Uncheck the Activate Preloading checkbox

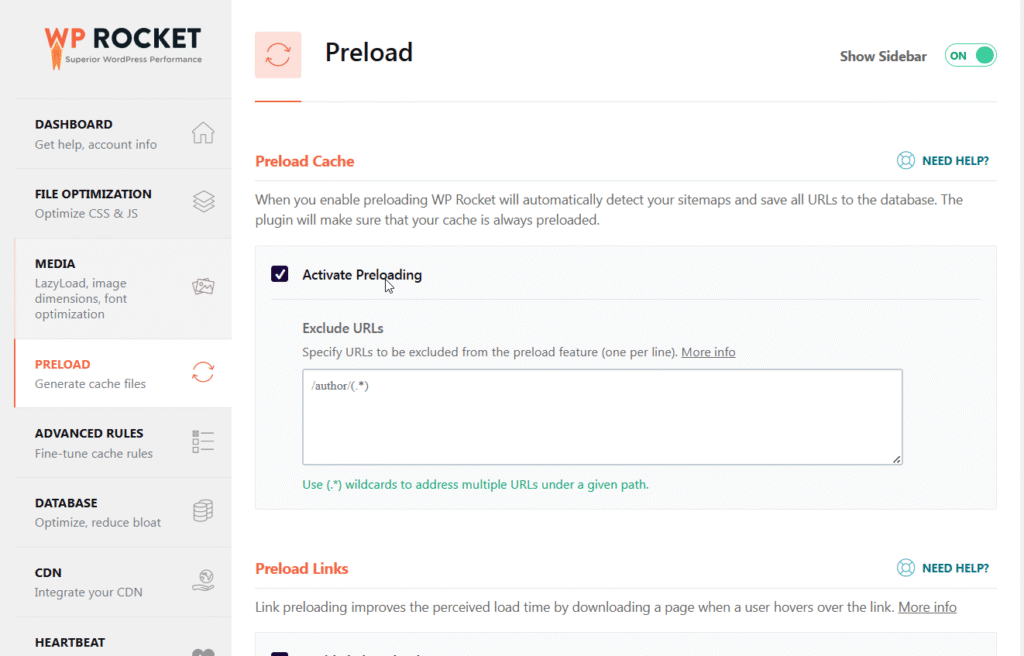(x=280, y=274)
